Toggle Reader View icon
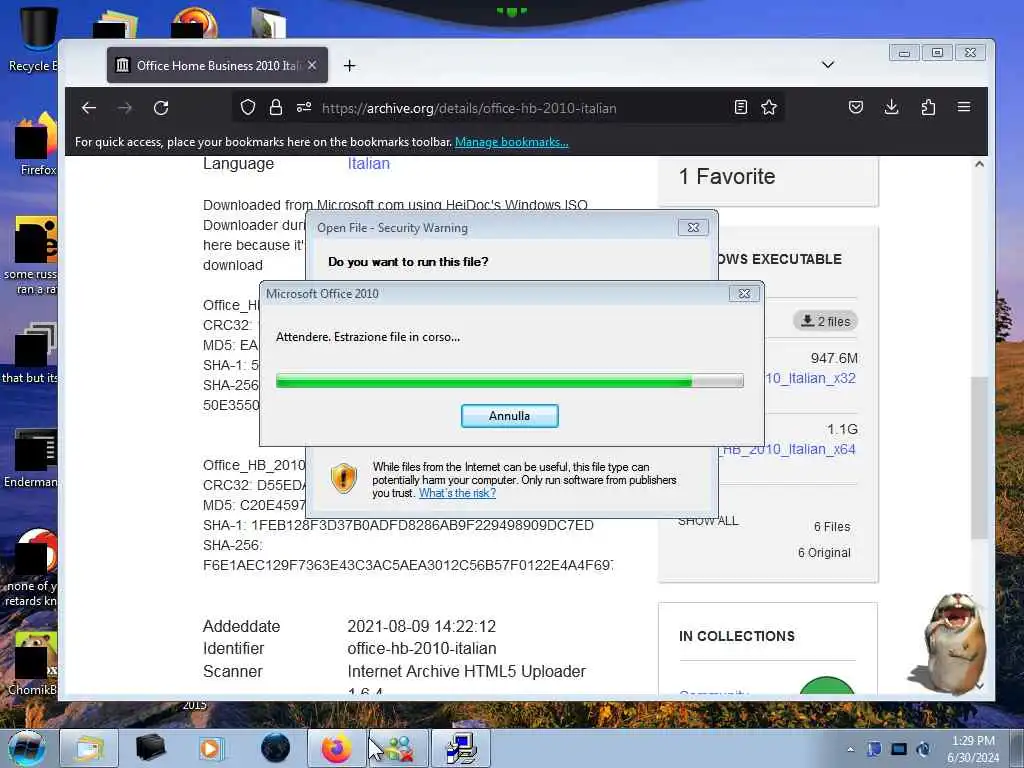1024x768 pixels. click(x=741, y=108)
